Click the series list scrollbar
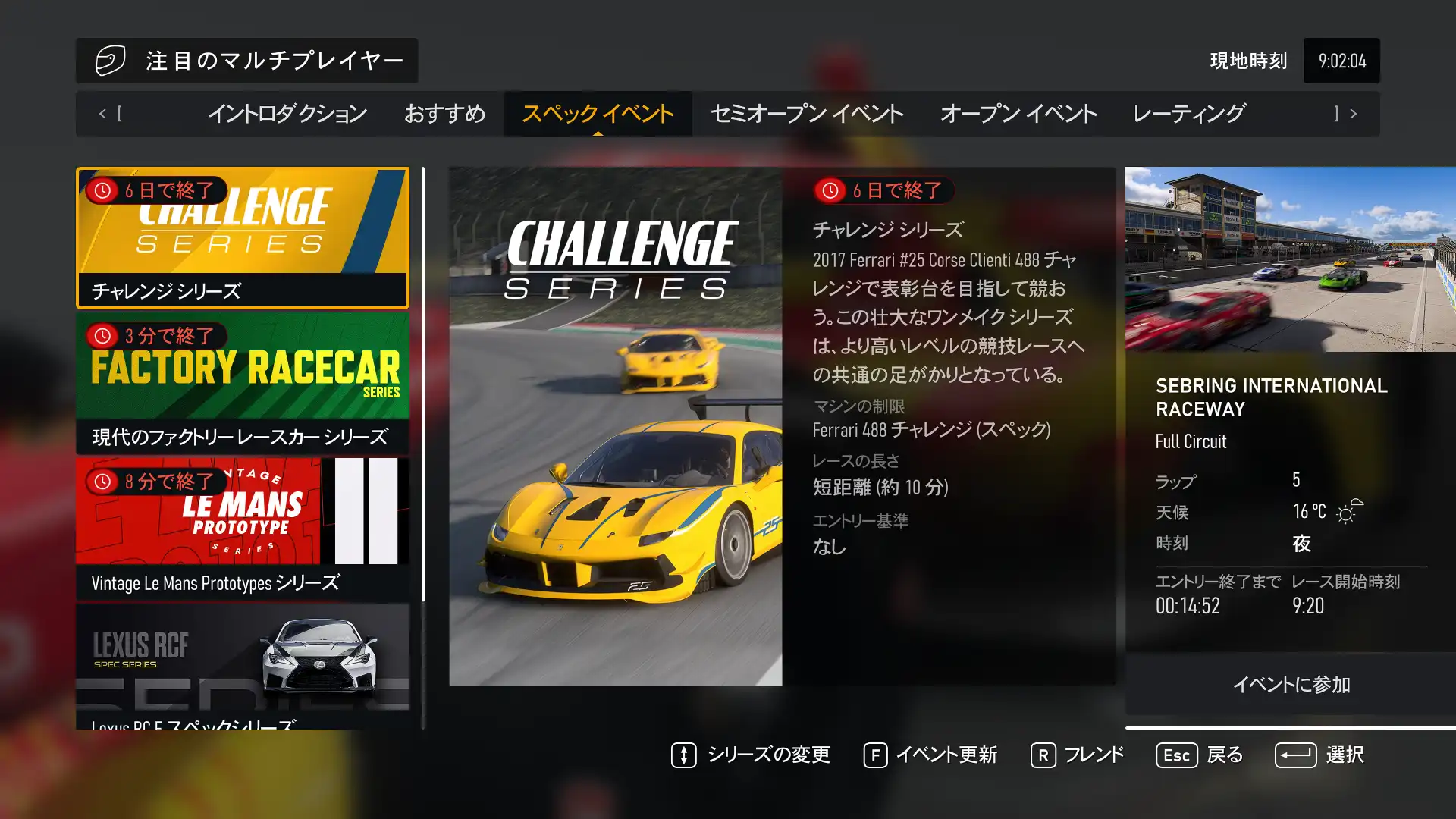This screenshot has width=1456, height=819. (x=423, y=447)
